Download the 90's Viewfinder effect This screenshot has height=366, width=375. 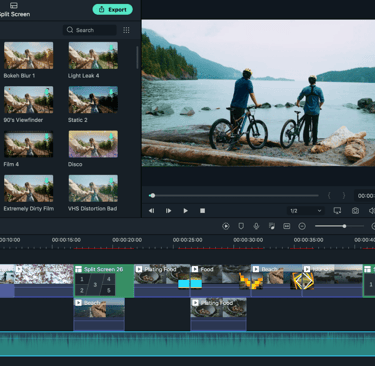tap(47, 92)
